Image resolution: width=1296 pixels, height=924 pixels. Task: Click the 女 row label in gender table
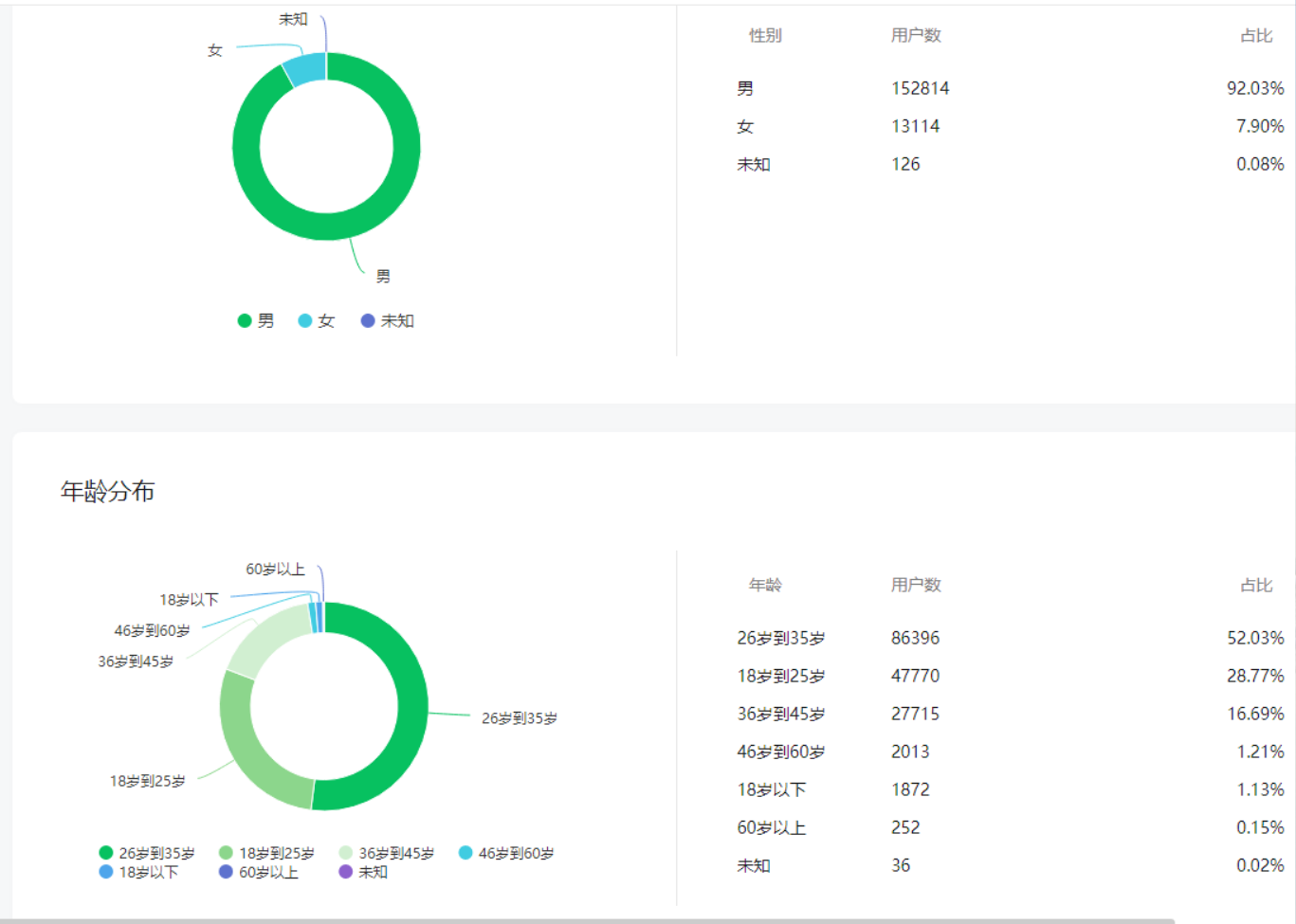coord(745,126)
